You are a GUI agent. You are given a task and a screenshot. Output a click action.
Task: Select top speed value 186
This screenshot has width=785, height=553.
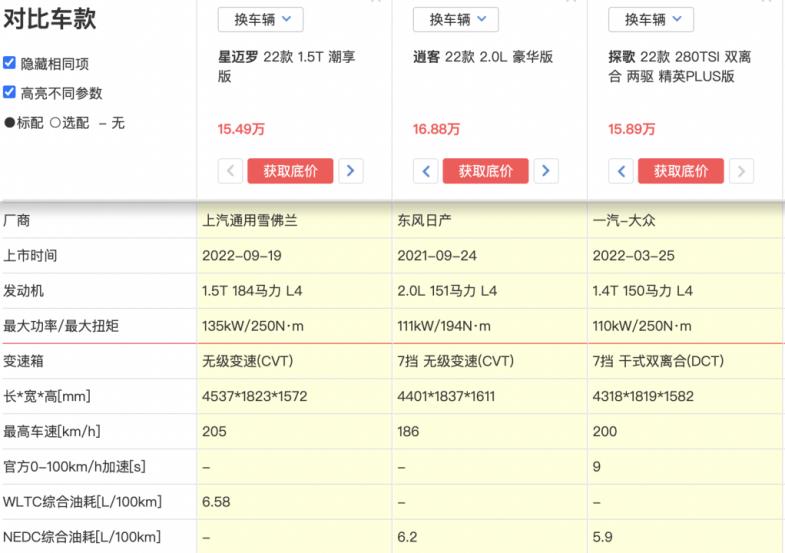tap(409, 431)
